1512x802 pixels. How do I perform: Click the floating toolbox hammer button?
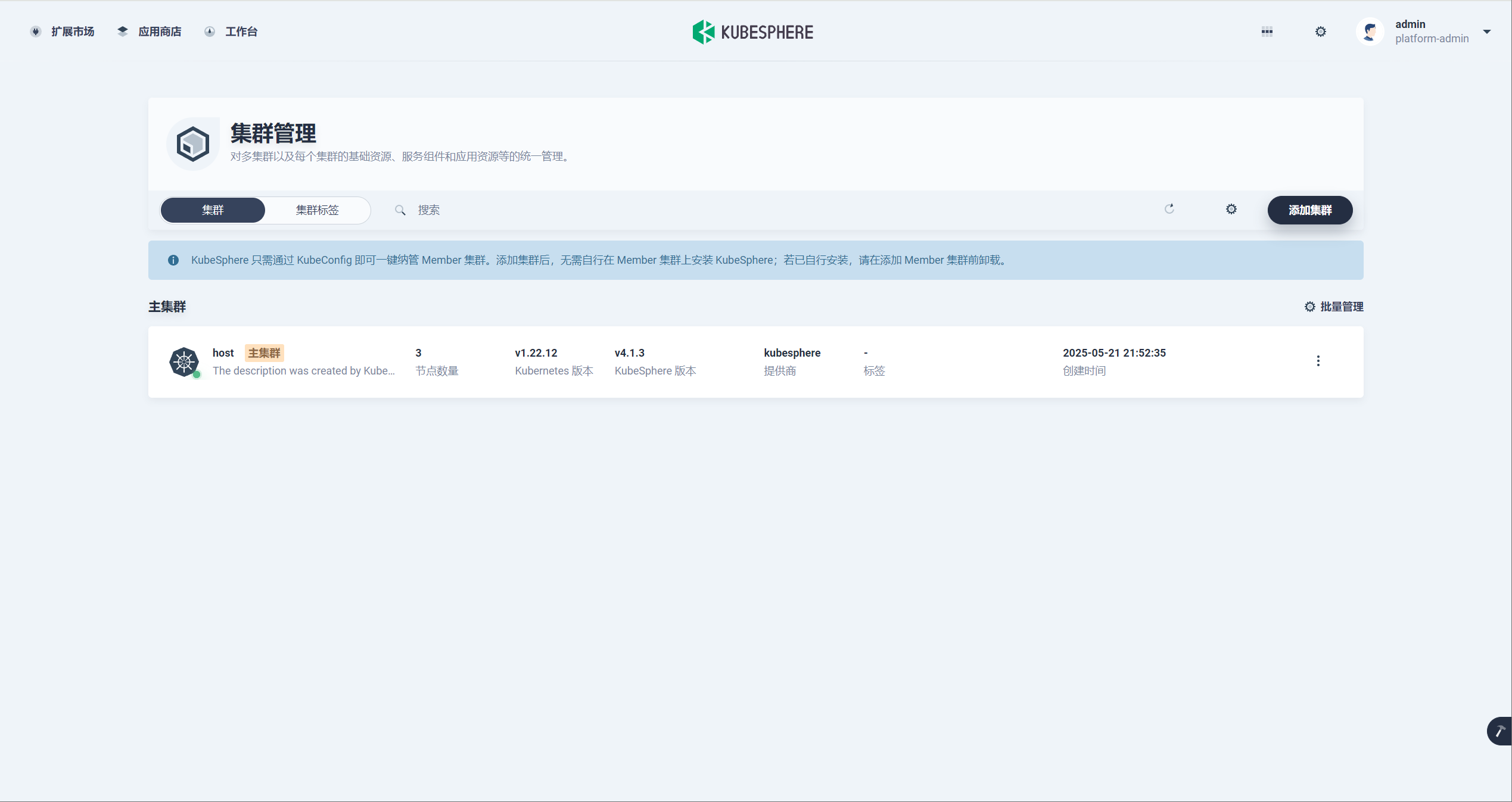[1499, 731]
